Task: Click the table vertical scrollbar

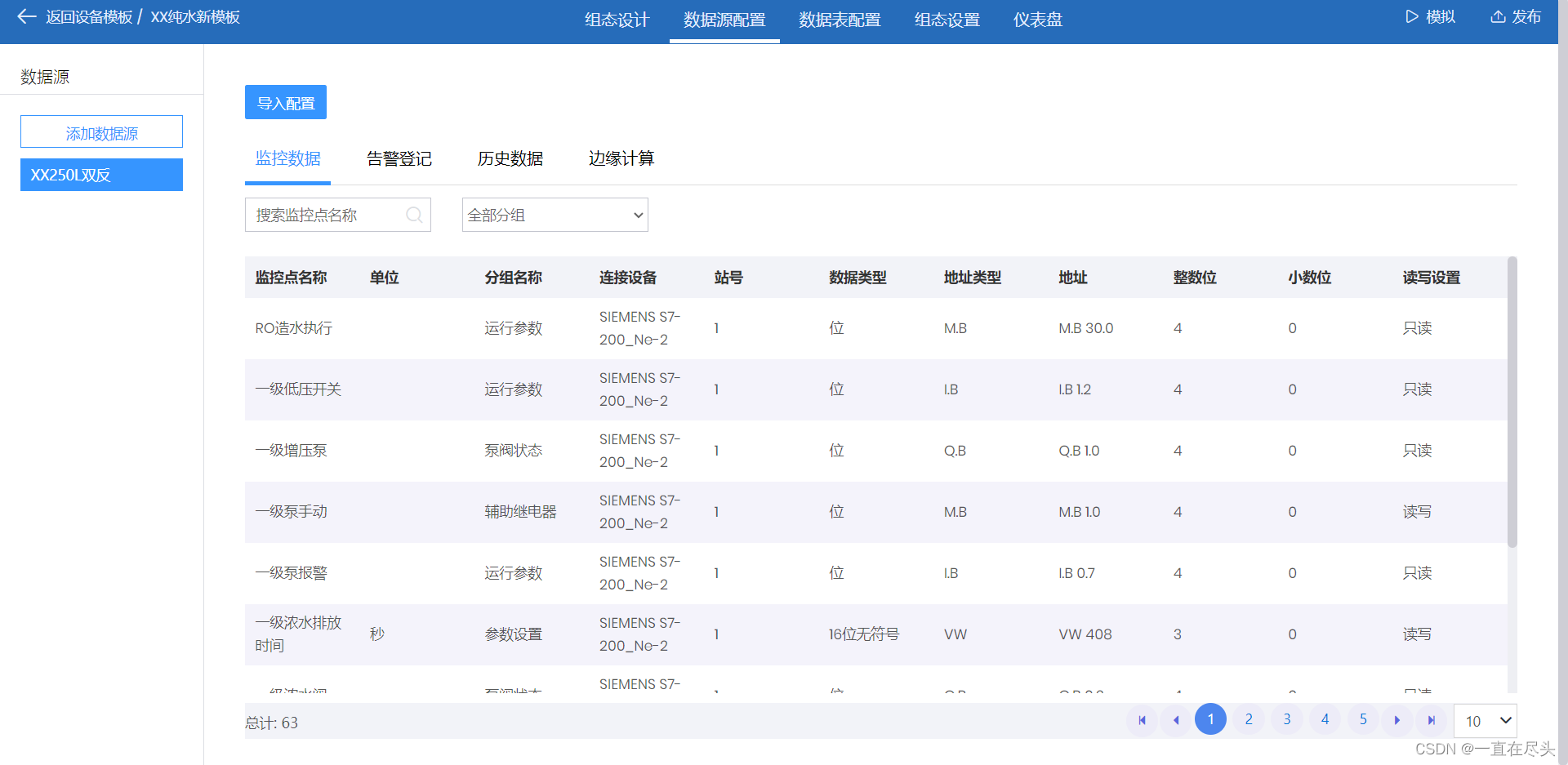Action: pos(1512,402)
